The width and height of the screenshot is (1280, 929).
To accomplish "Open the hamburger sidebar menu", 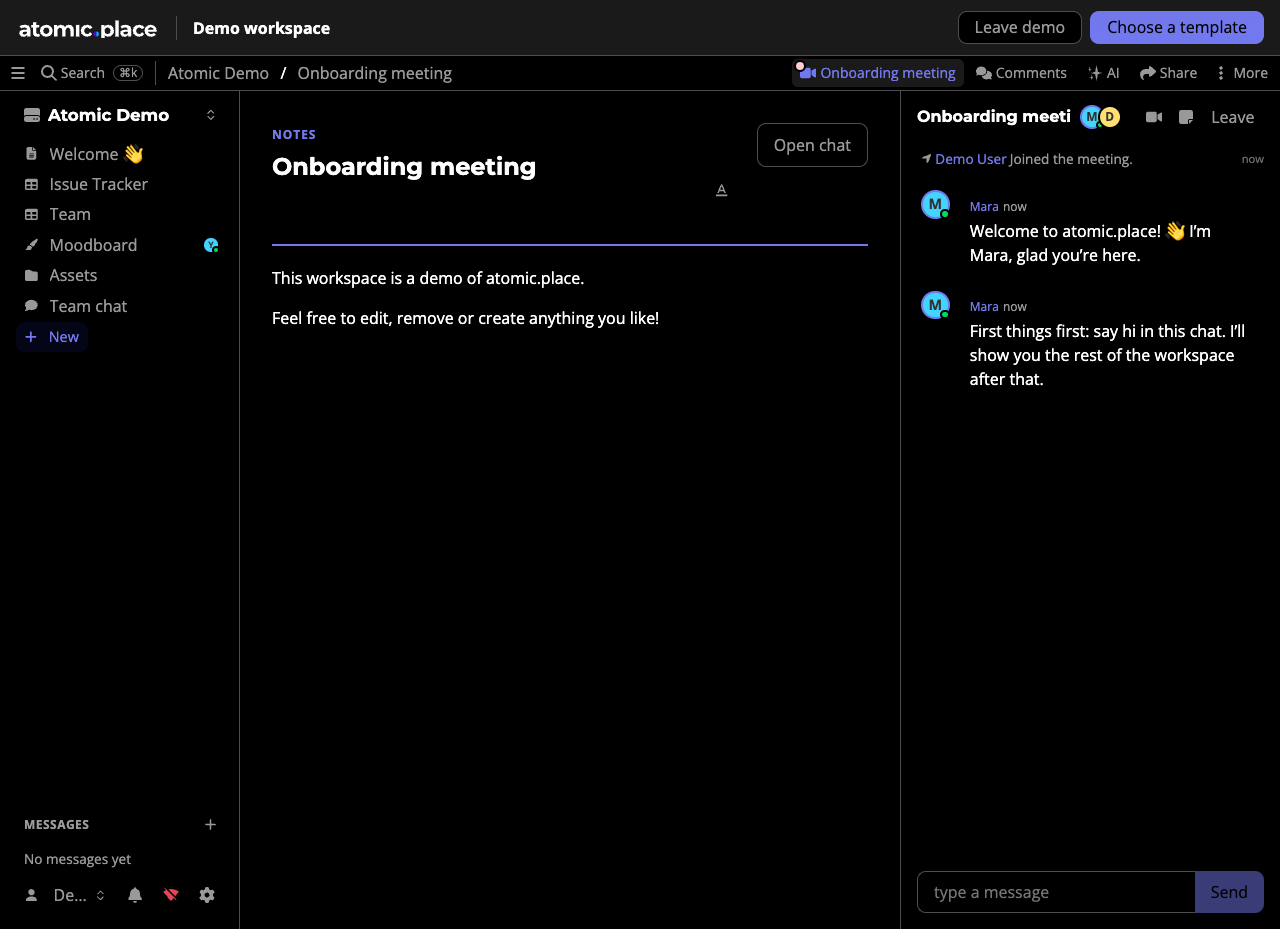I will point(18,73).
